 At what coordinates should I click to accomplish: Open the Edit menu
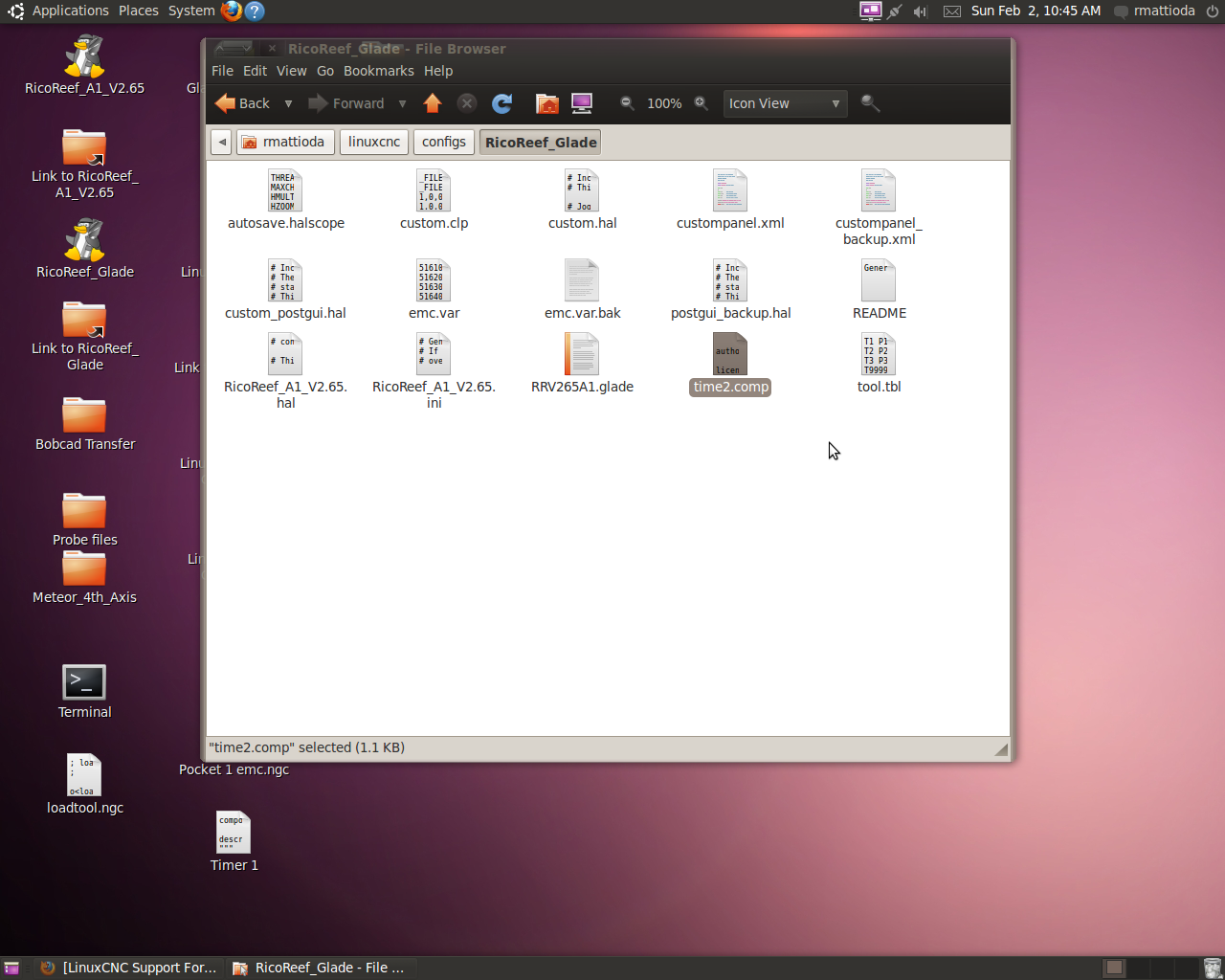point(255,71)
